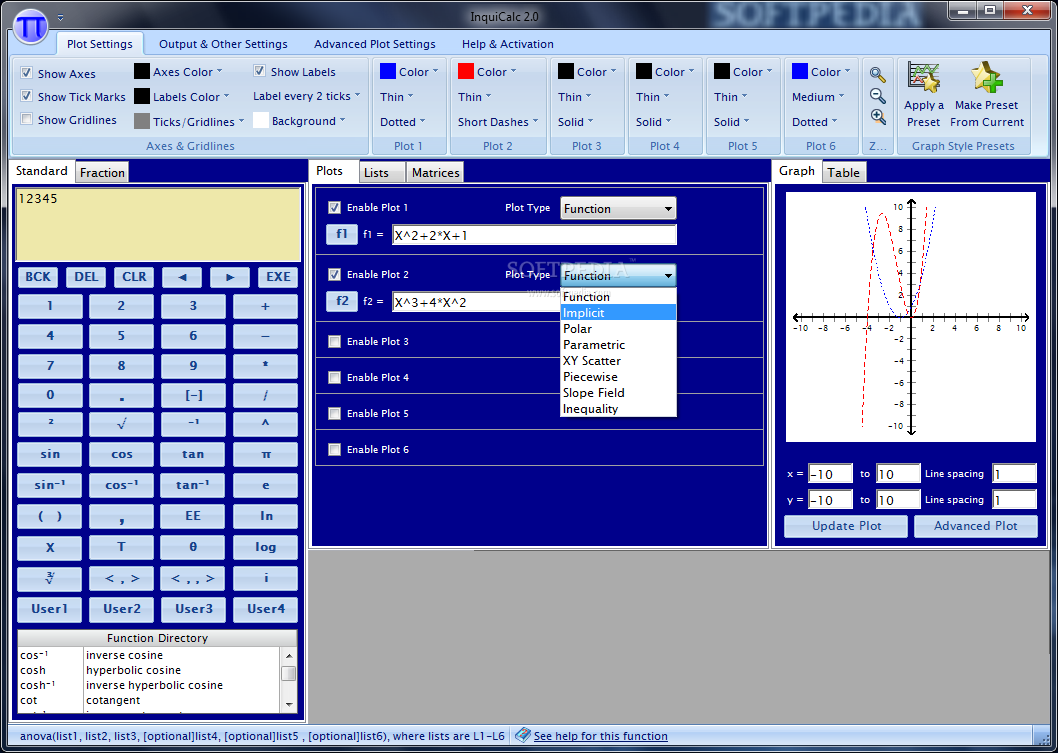The width and height of the screenshot is (1058, 753).
Task: Click the f2 function button
Action: pos(342,301)
